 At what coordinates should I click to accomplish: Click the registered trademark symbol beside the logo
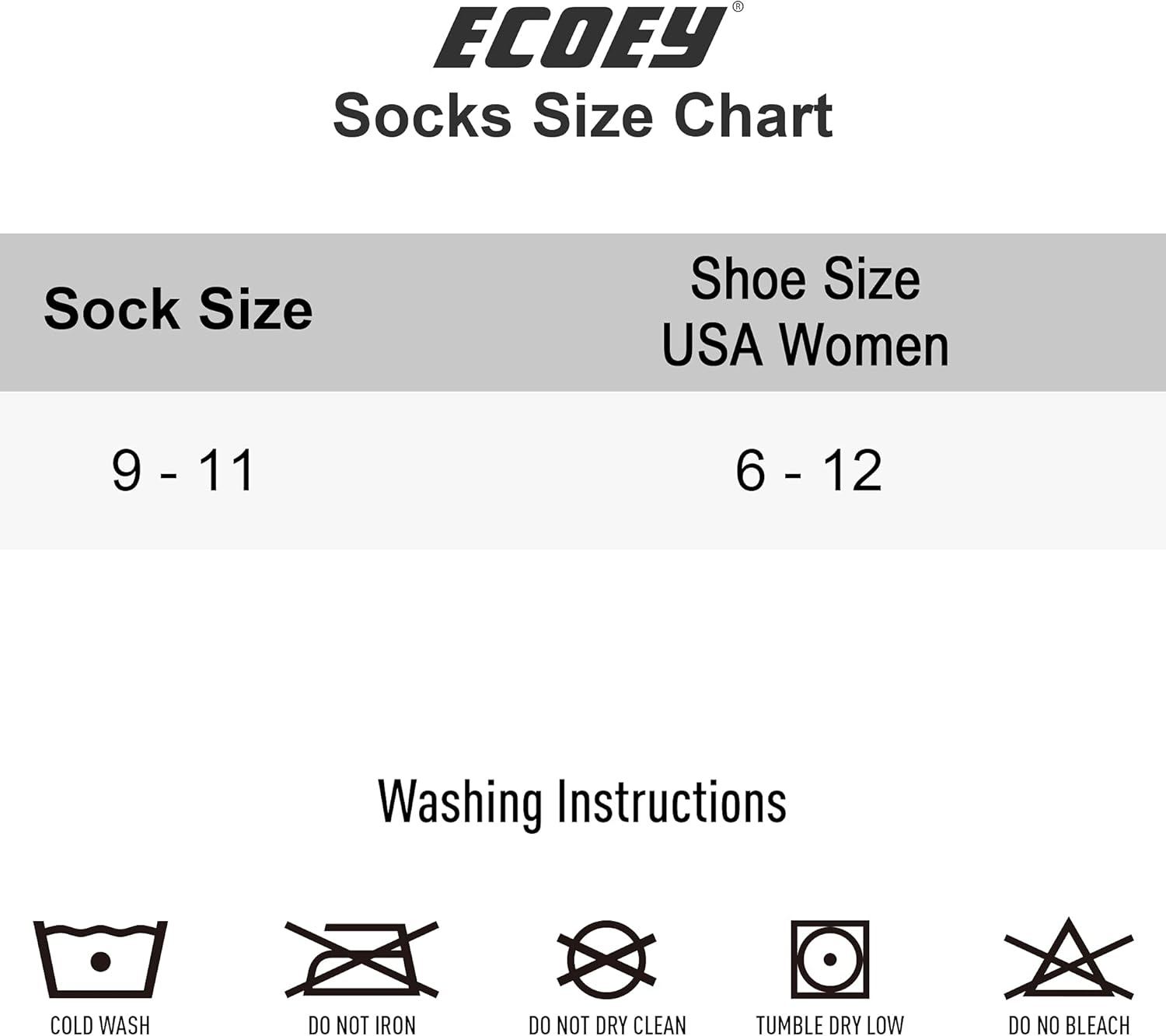pos(738,7)
